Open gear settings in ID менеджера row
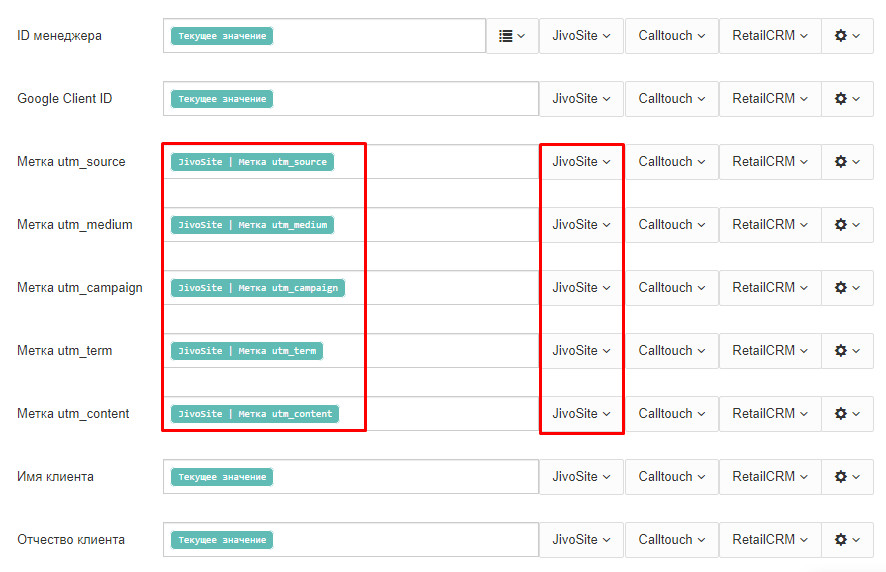Screen dimensions: 886x572 (x=847, y=36)
